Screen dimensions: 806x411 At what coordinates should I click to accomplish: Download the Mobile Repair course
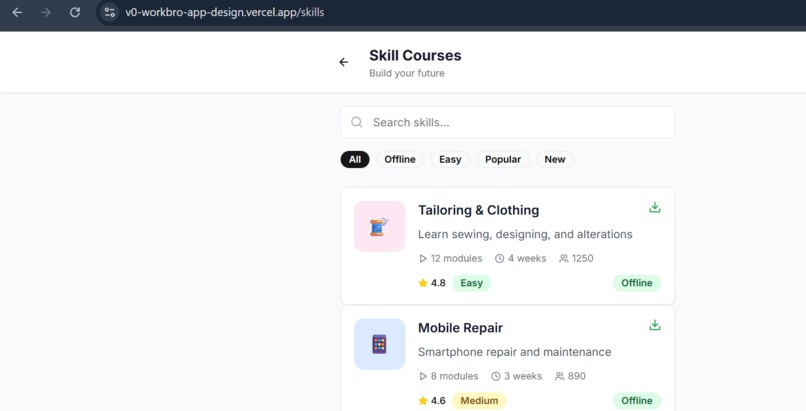click(x=654, y=325)
